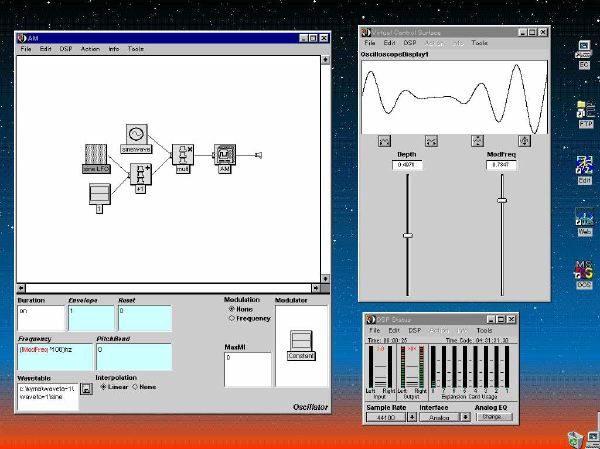Viewport: 600px width, 449px height.
Task: Click the Duration field showing on
Action: [x=41, y=318]
